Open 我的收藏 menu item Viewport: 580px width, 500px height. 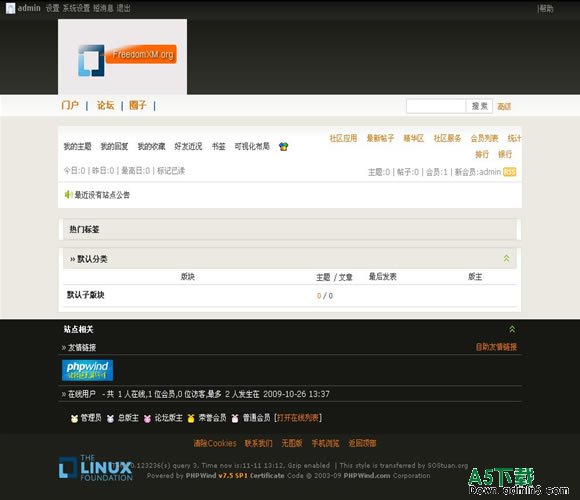151,146
